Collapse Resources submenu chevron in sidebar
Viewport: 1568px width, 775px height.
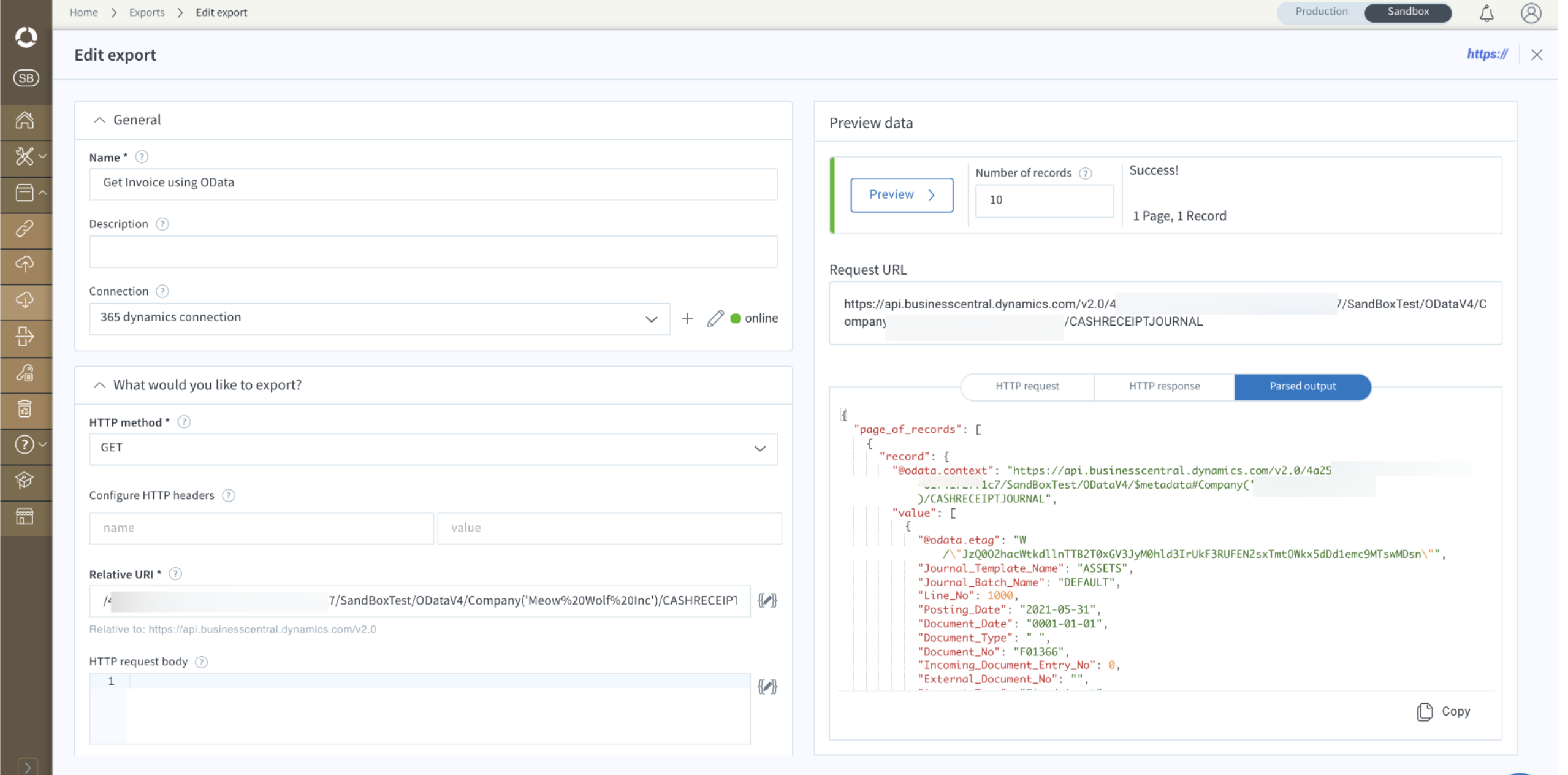43,193
